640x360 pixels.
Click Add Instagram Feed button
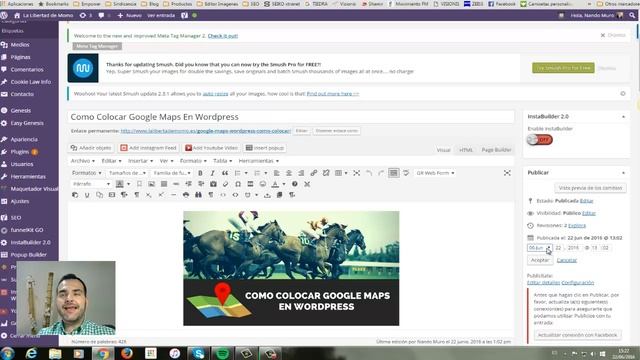(x=149, y=148)
